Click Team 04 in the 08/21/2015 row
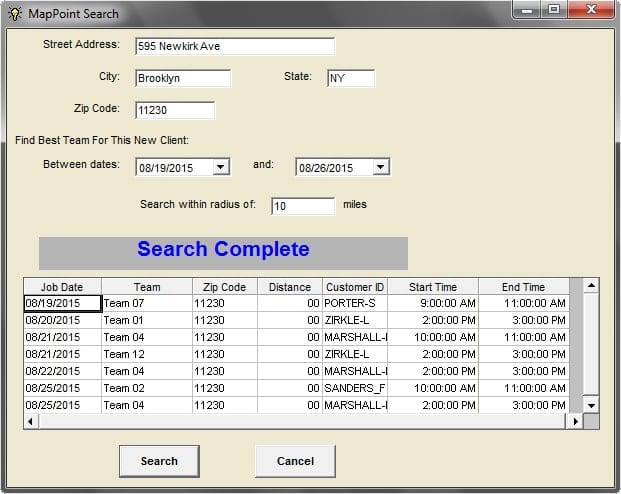 click(147, 337)
